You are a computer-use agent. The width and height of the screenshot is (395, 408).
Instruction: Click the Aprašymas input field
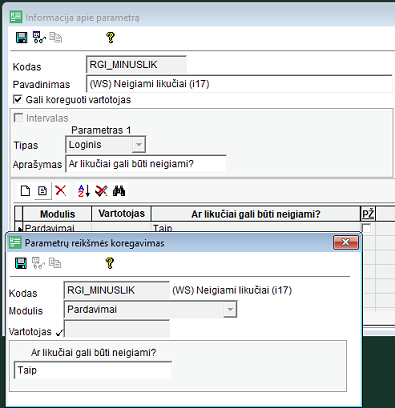point(146,164)
